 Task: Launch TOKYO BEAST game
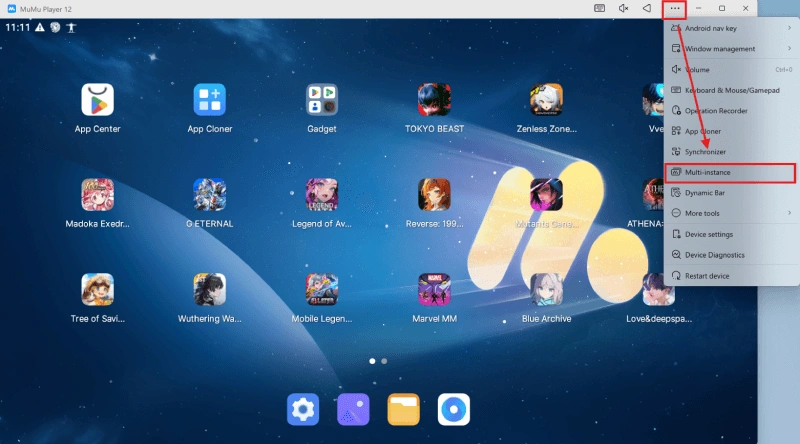tap(434, 100)
